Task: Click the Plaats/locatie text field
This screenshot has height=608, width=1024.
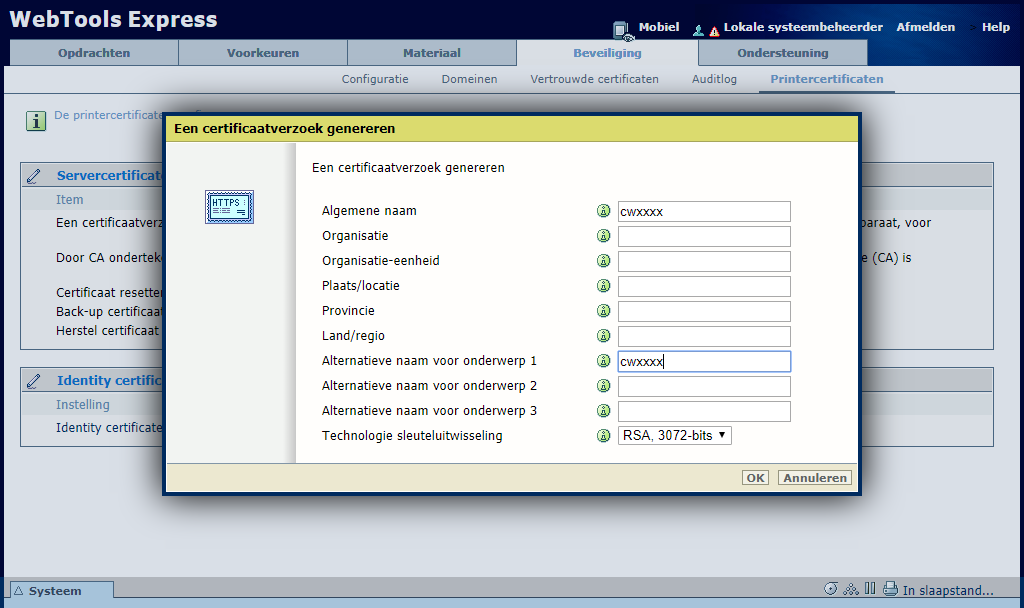Action: click(704, 286)
